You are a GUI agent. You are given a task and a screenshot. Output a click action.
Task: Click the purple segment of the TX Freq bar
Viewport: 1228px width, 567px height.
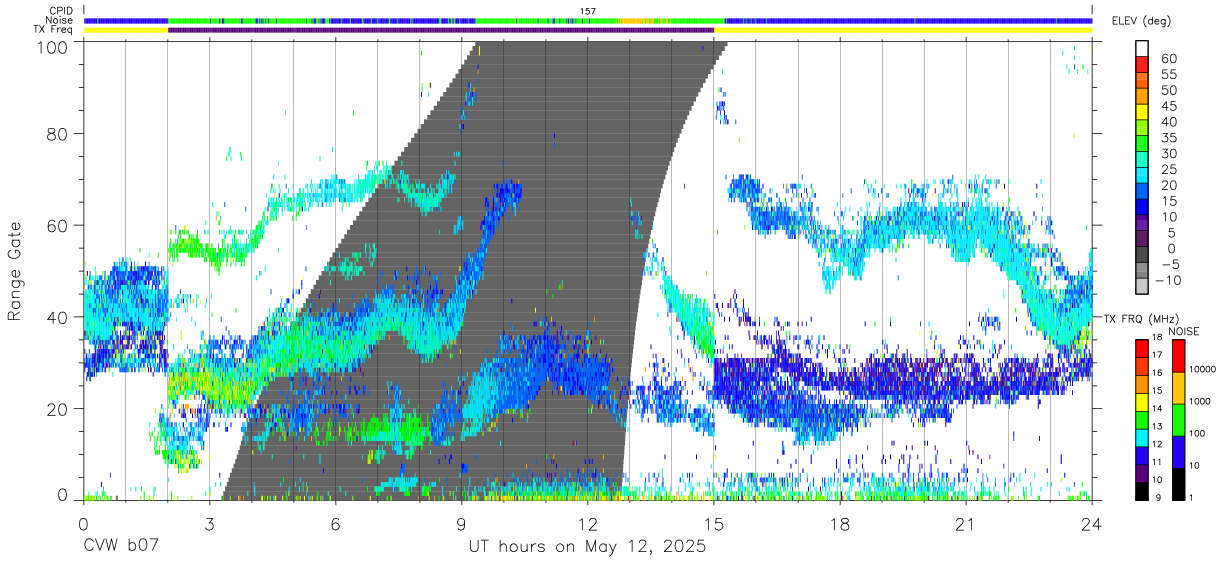[441, 30]
